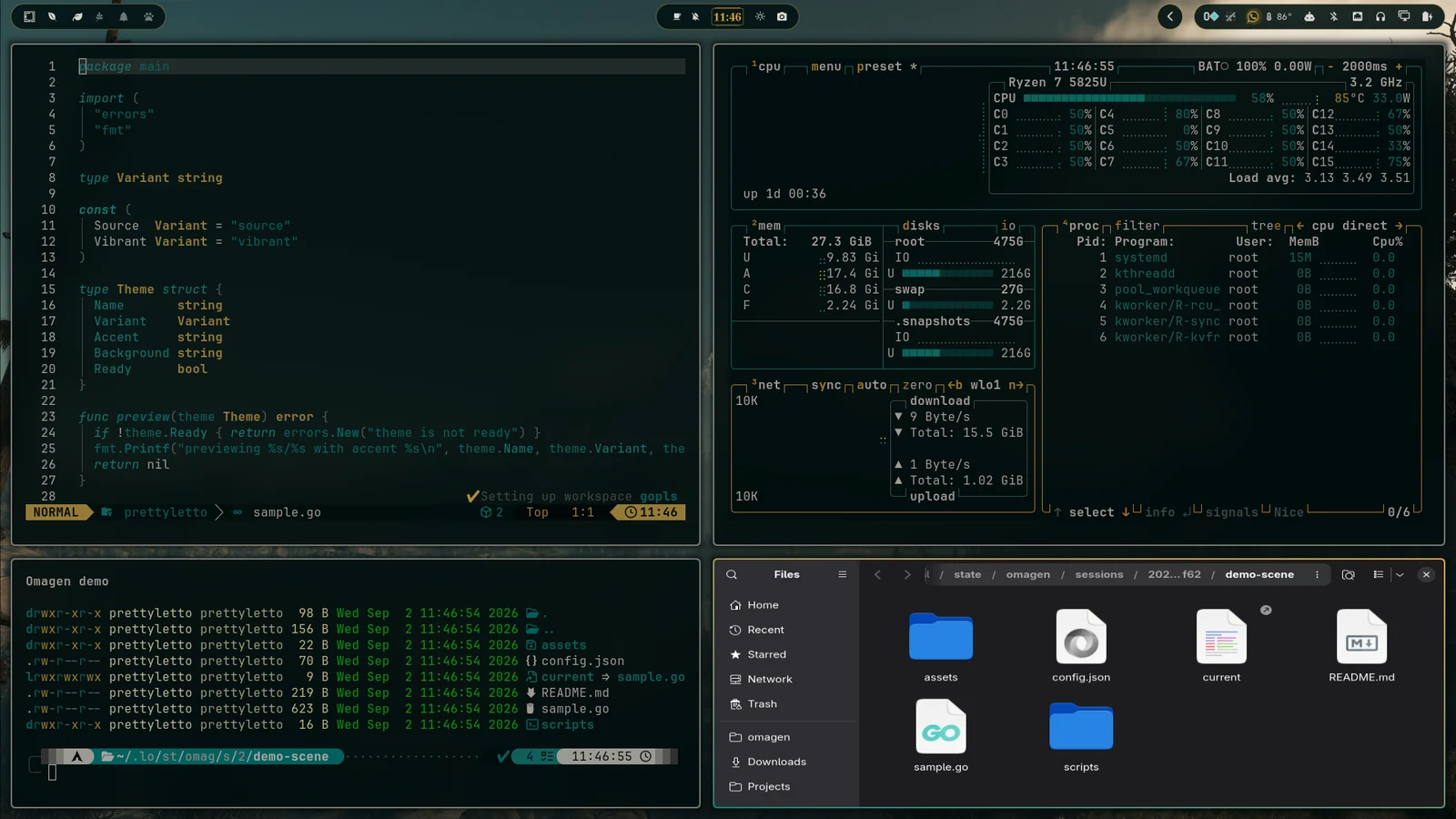This screenshot has width=1456, height=819.
Task: Select Network in Files sidebar
Action: [786, 679]
